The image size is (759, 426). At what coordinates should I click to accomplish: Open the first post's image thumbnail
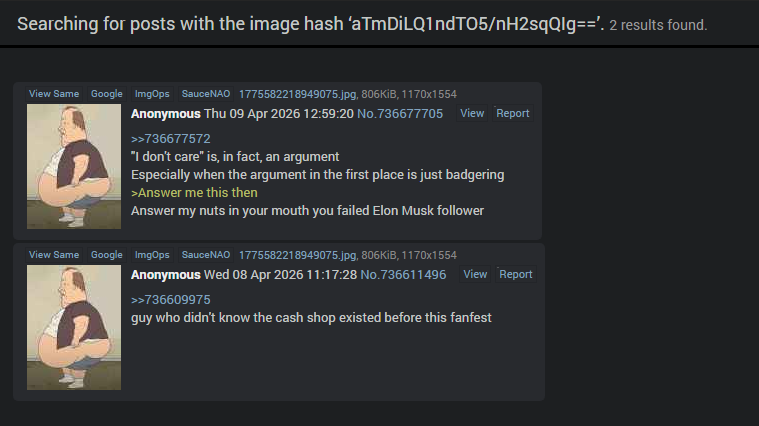pos(74,167)
